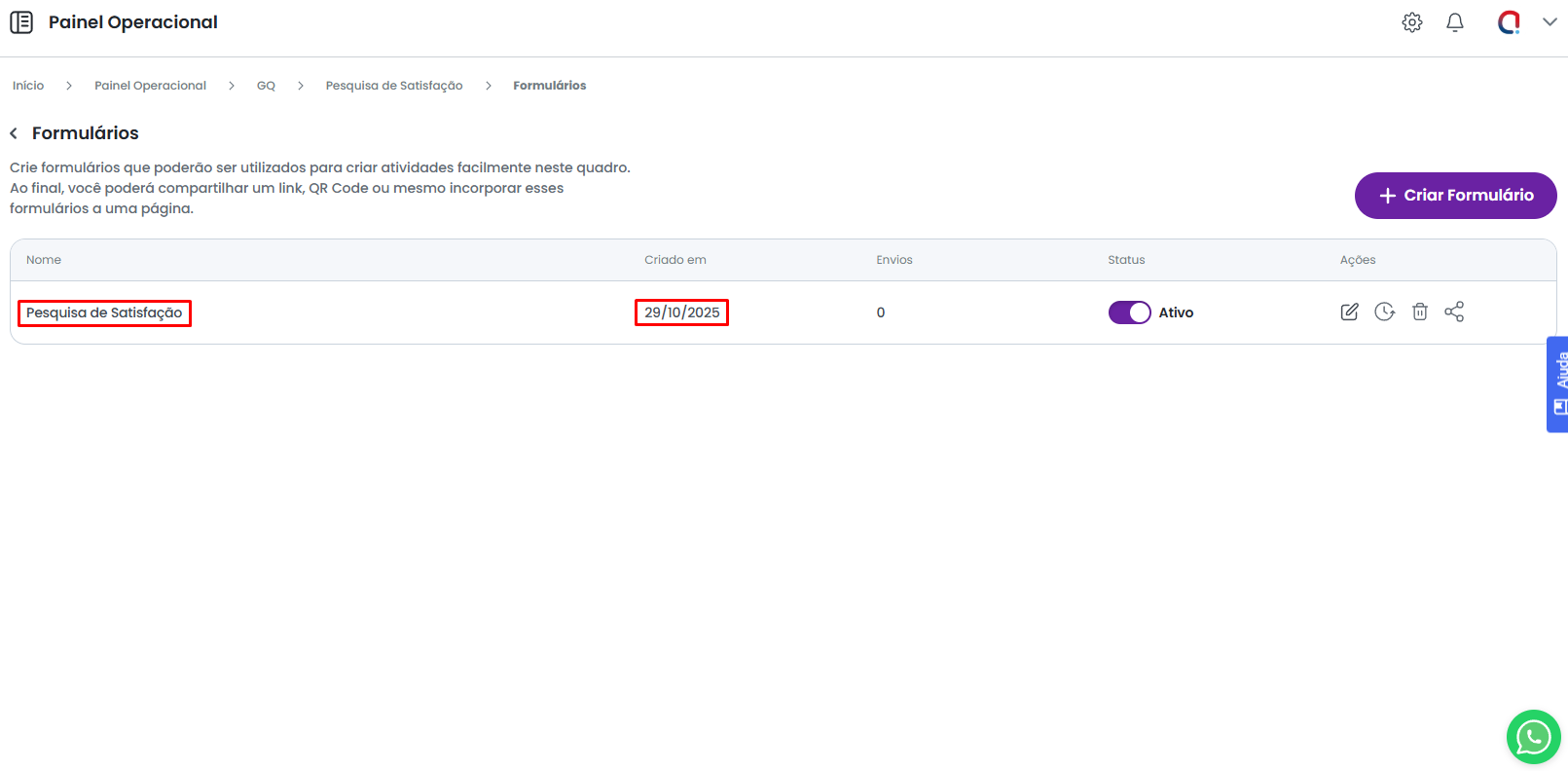Open form history clock icon
Screen dimensions: 1568x771
pos(1384,312)
